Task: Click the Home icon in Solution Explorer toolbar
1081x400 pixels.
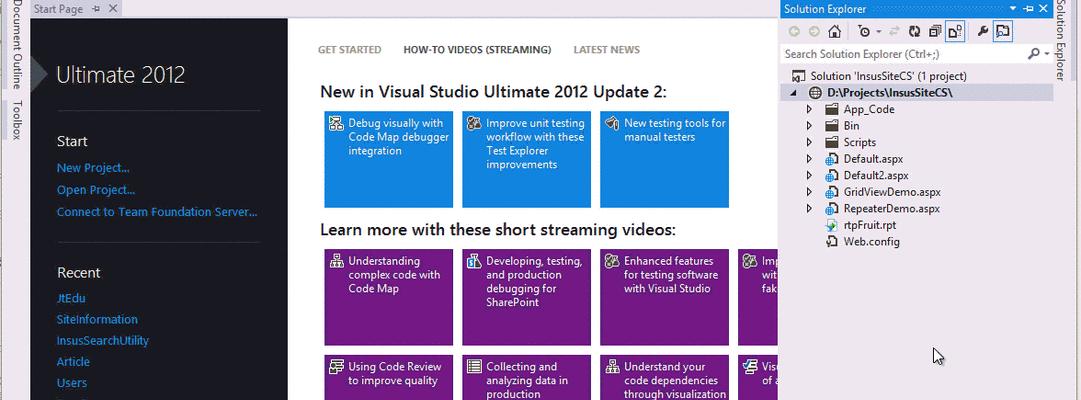Action: tap(834, 31)
